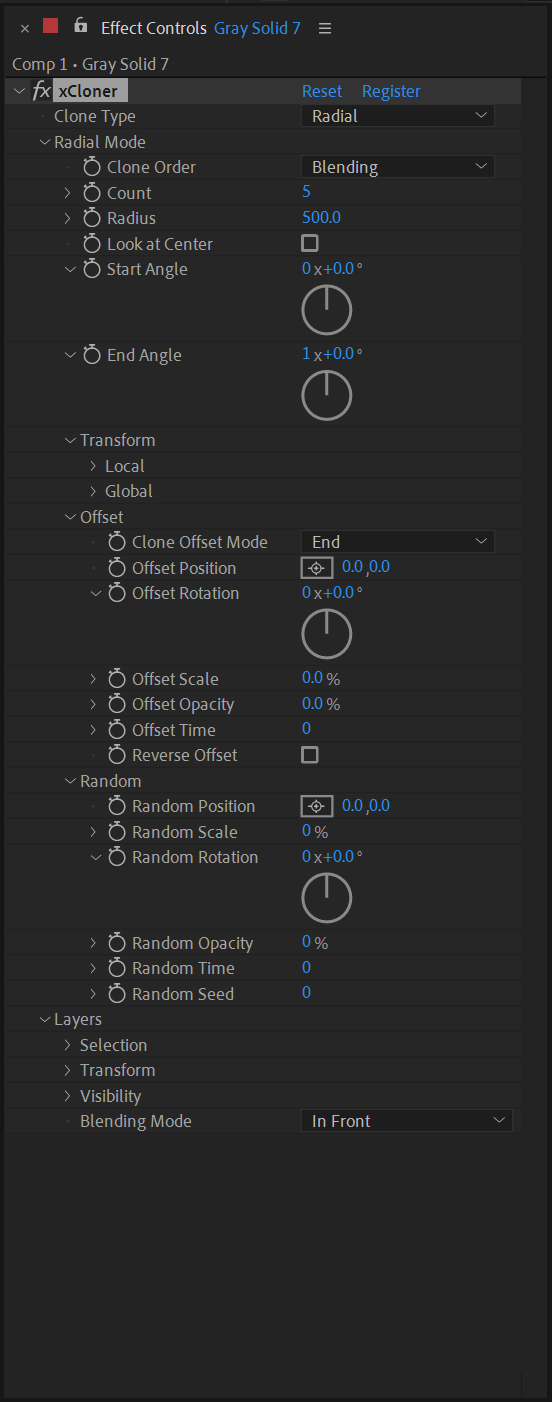Expand the Local transform group
Image resolution: width=552 pixels, height=1402 pixels.
click(x=93, y=466)
